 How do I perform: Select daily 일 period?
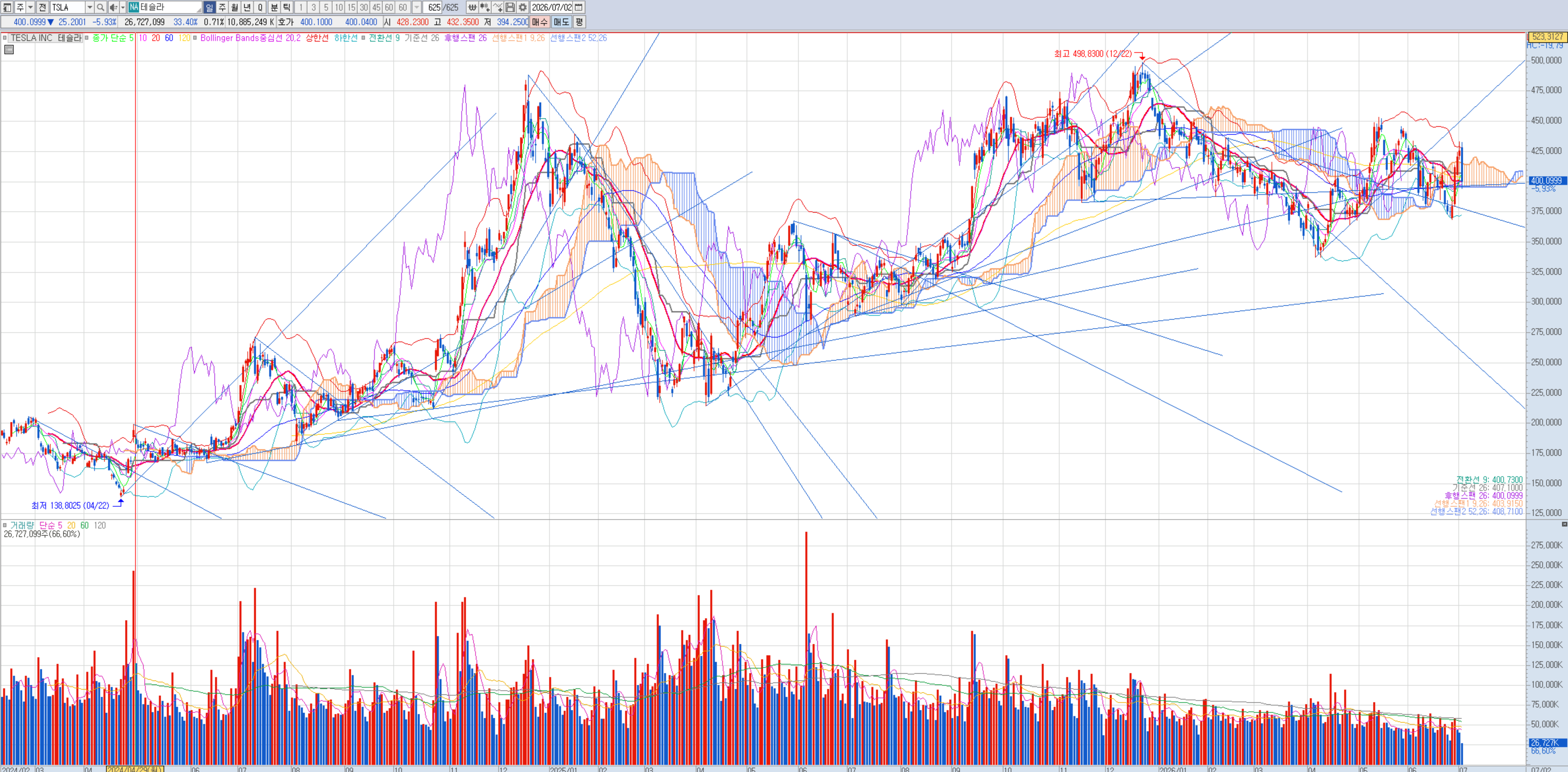[210, 7]
